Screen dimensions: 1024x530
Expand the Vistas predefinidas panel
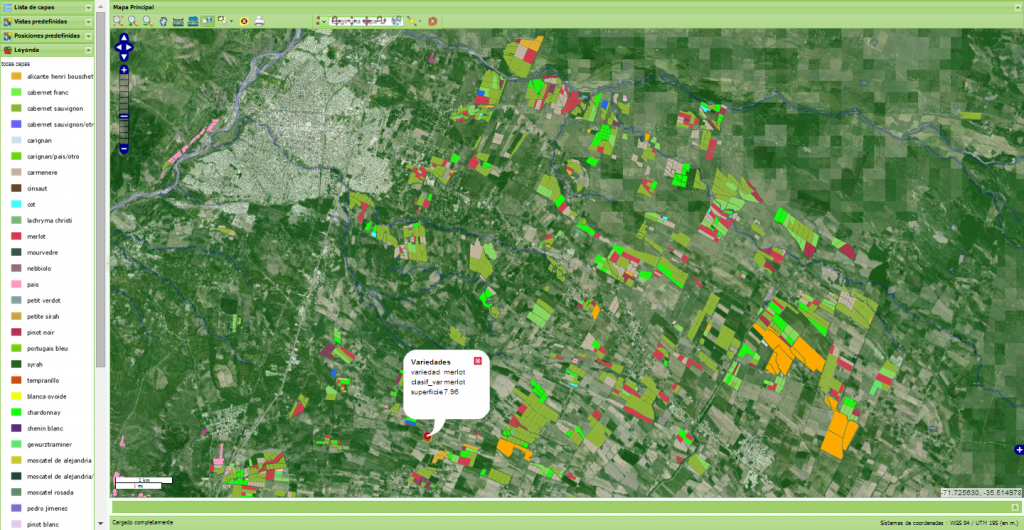[89, 21]
